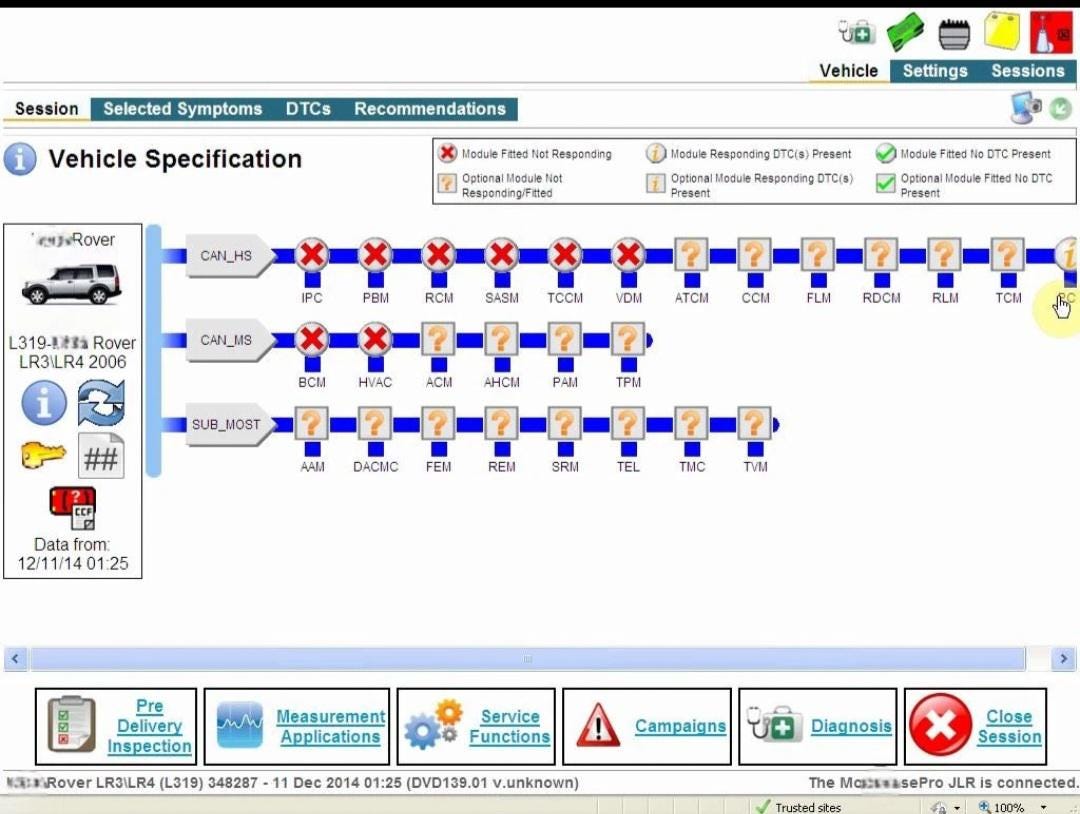Open the TPM module question mark icon

(x=628, y=340)
